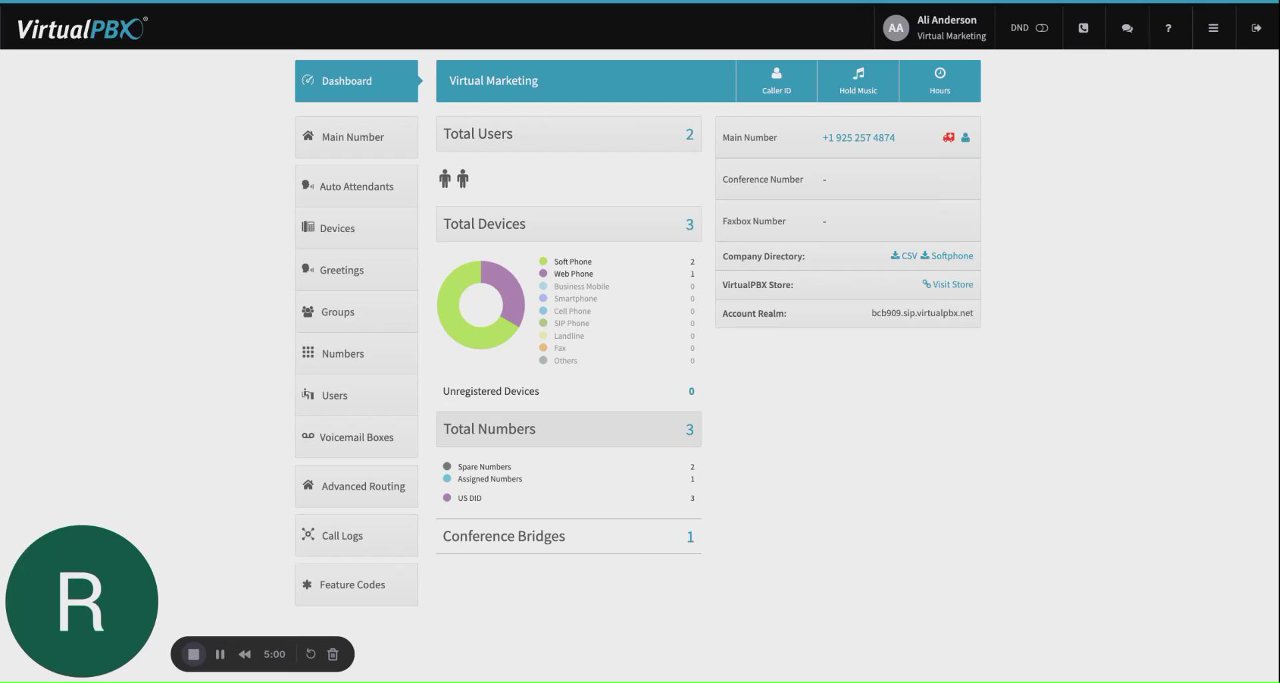Screen dimensions: 1280x683
Task: Open Hours settings
Action: coord(940,81)
